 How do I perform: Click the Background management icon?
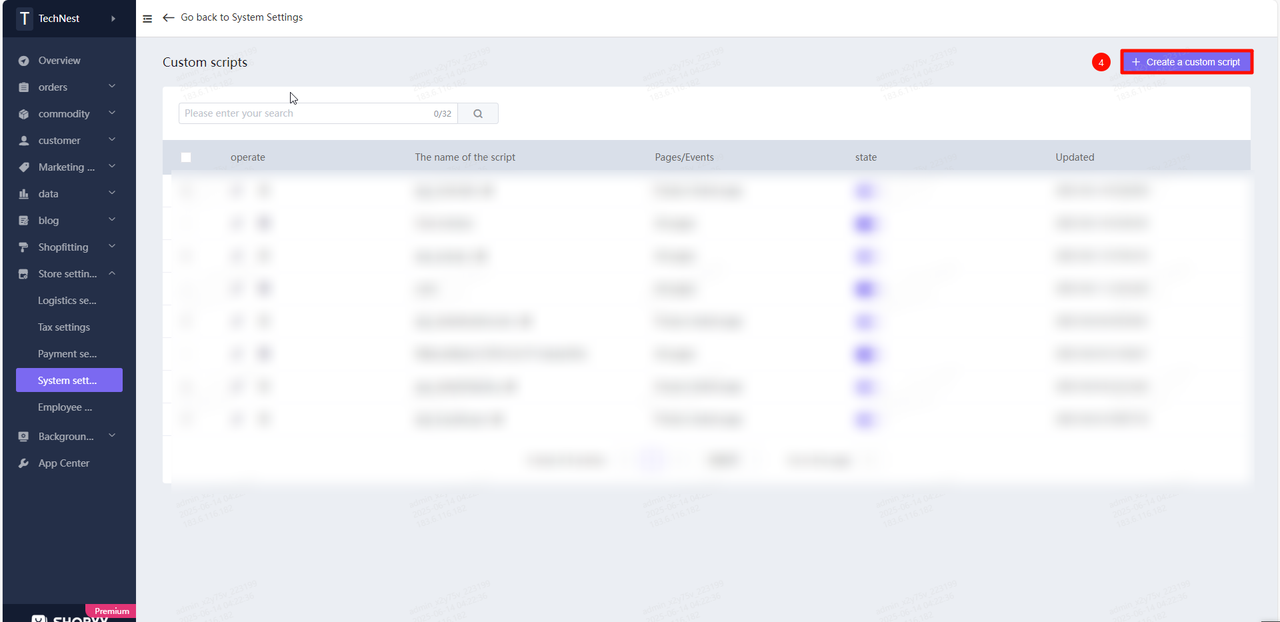(x=24, y=437)
